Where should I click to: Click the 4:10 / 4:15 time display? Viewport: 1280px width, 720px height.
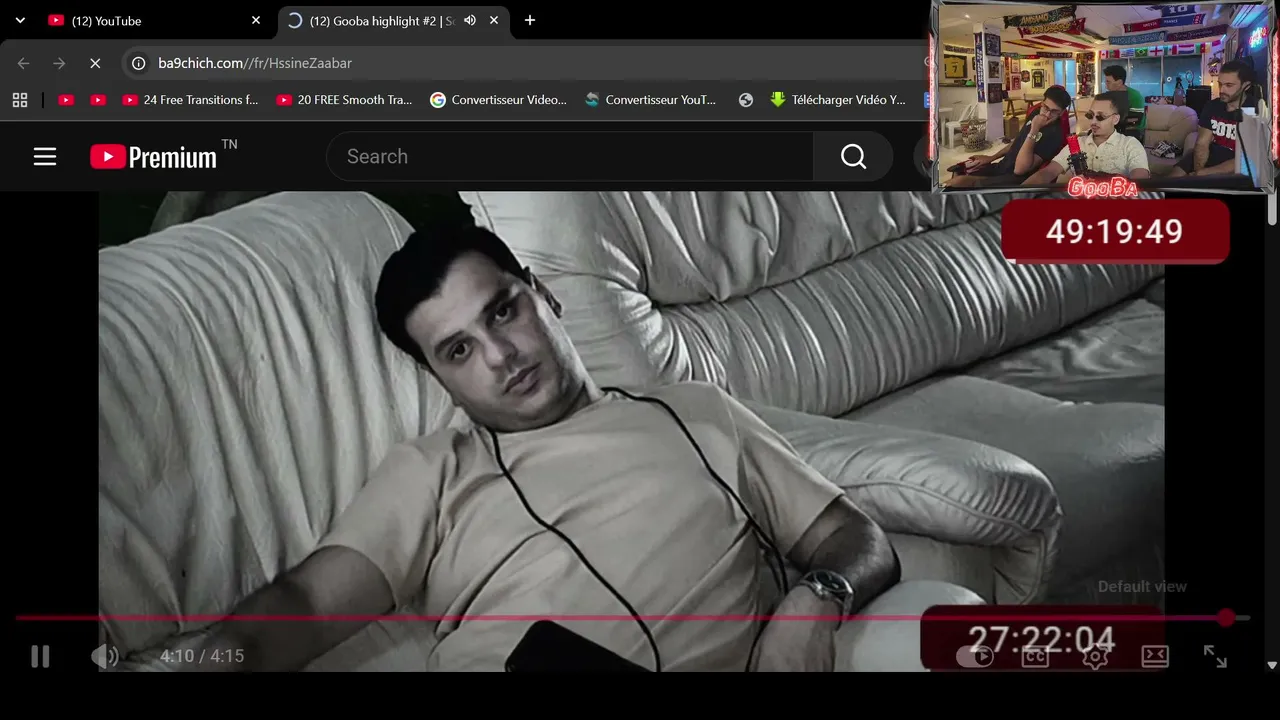point(202,656)
